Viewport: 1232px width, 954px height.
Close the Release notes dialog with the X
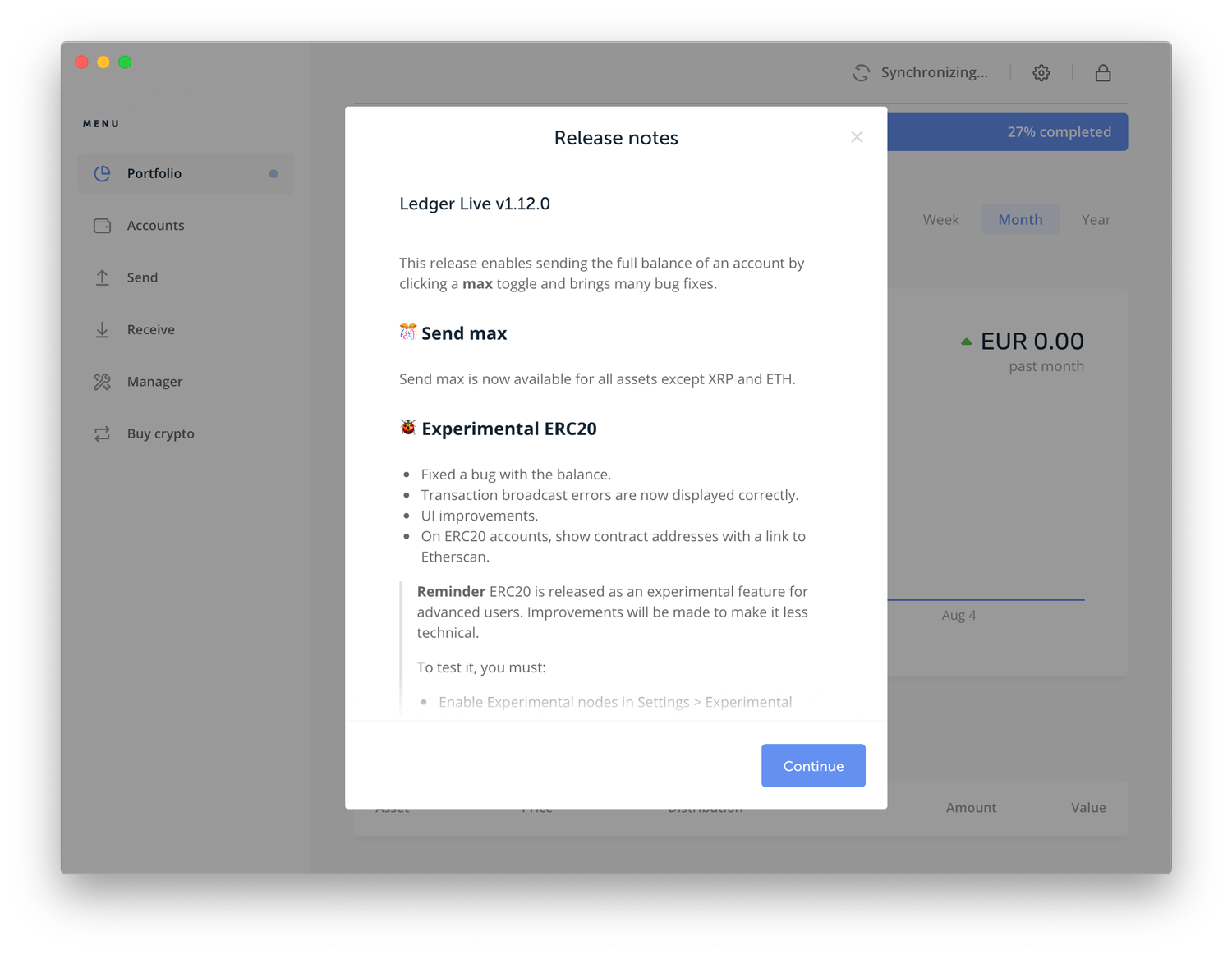[857, 137]
